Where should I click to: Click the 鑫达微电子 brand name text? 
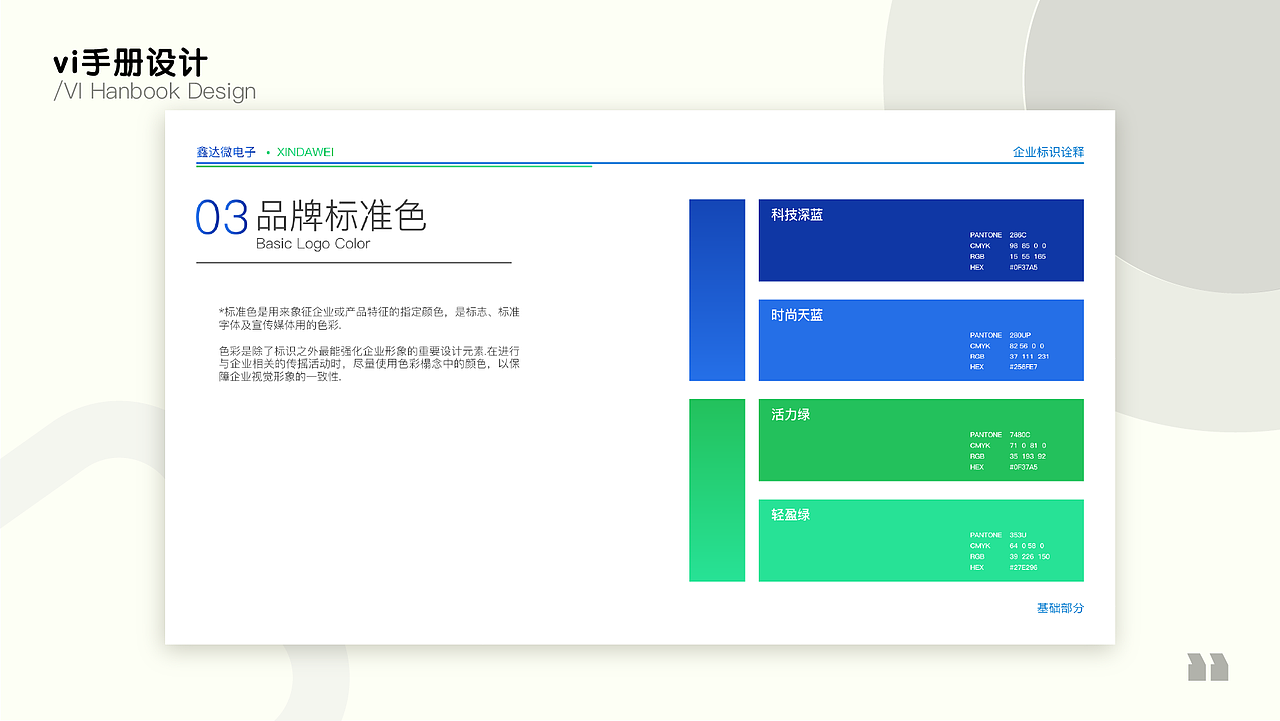click(x=225, y=152)
